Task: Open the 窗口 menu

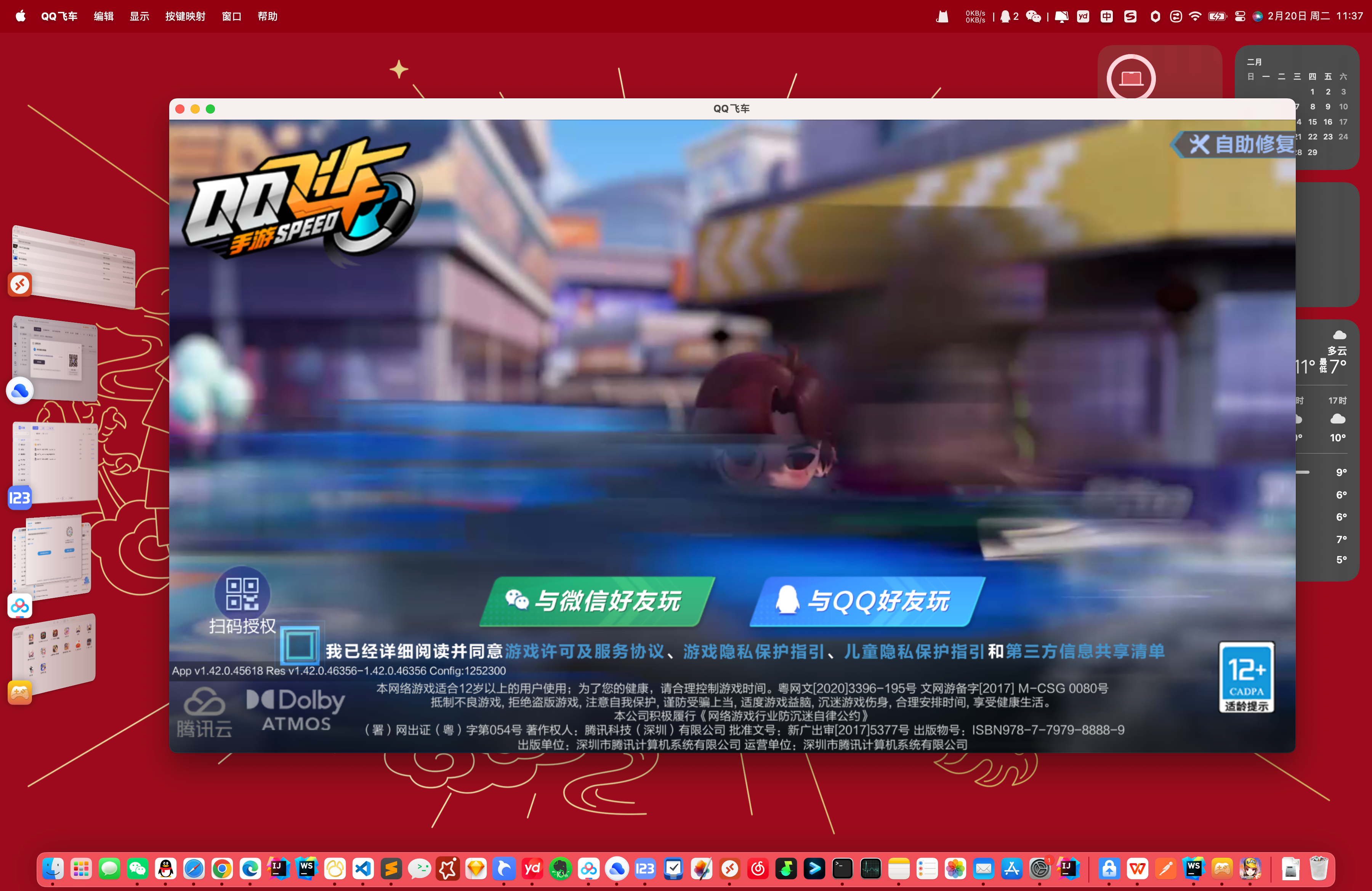Action: coord(232,16)
